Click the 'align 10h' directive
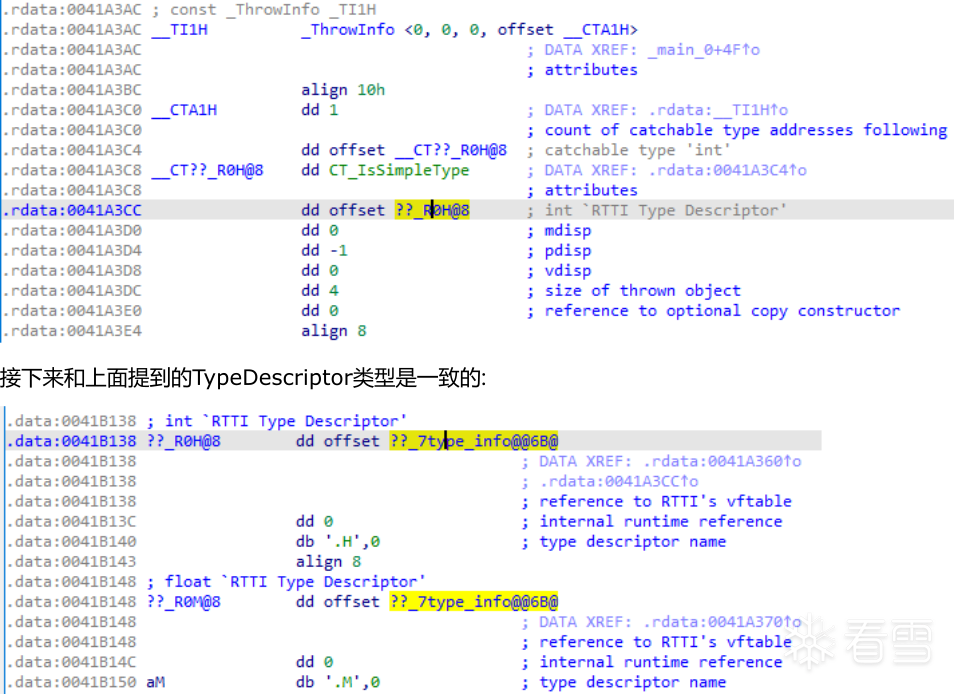954x694 pixels. (x=343, y=90)
